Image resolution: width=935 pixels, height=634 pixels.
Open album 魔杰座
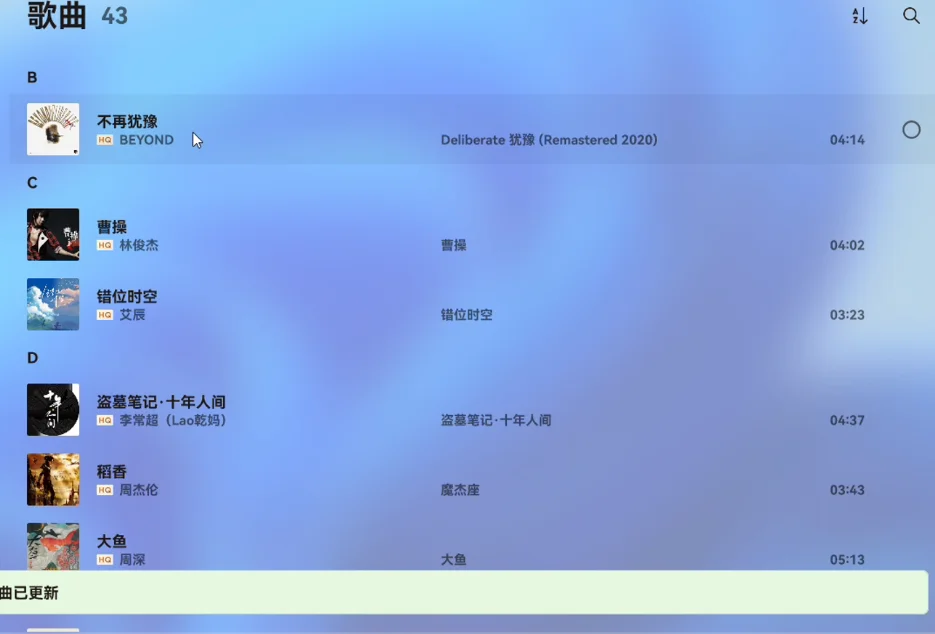click(460, 490)
